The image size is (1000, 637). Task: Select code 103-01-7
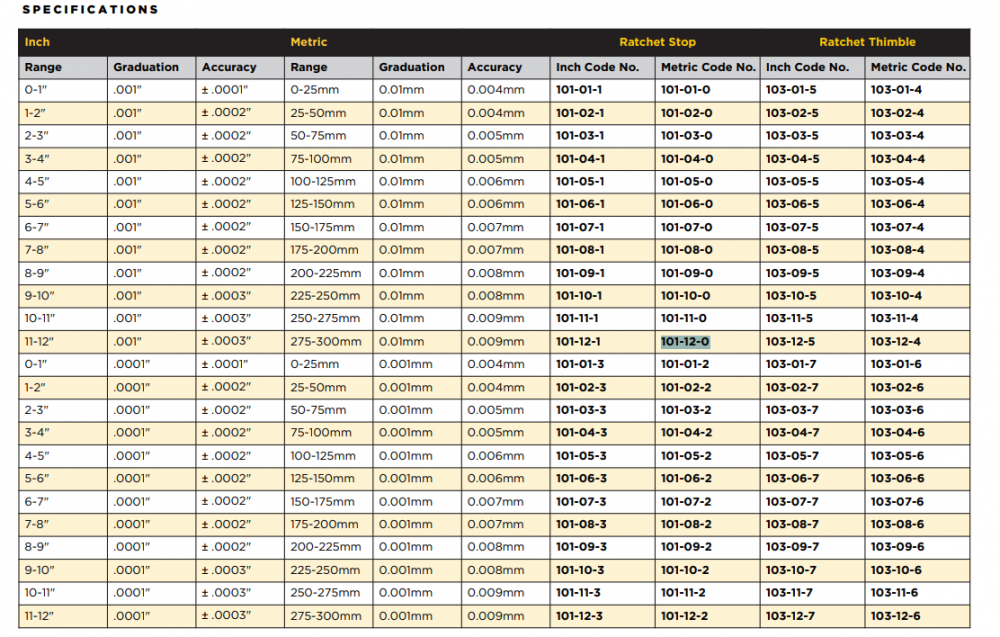791,364
